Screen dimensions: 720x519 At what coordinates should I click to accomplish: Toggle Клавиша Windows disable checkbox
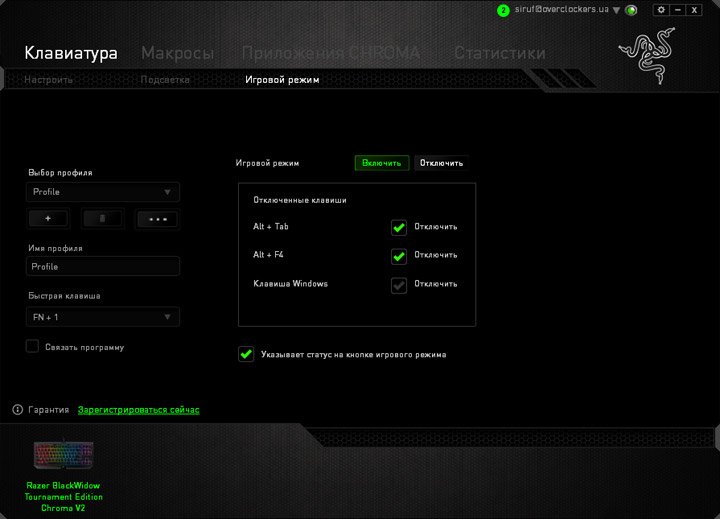pyautogui.click(x=399, y=285)
